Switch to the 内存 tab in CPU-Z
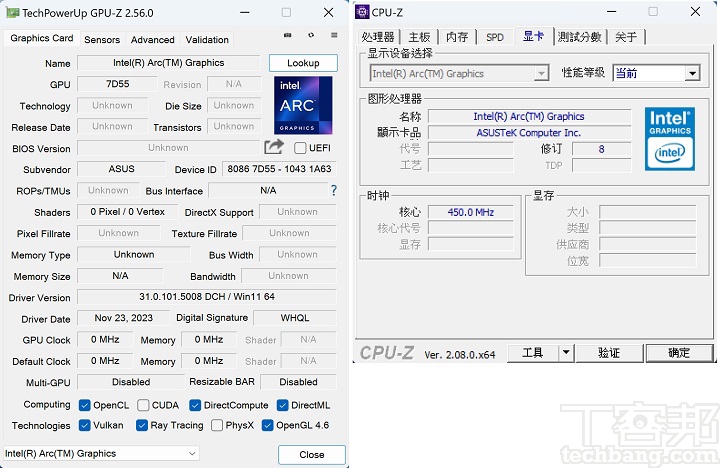 457,37
